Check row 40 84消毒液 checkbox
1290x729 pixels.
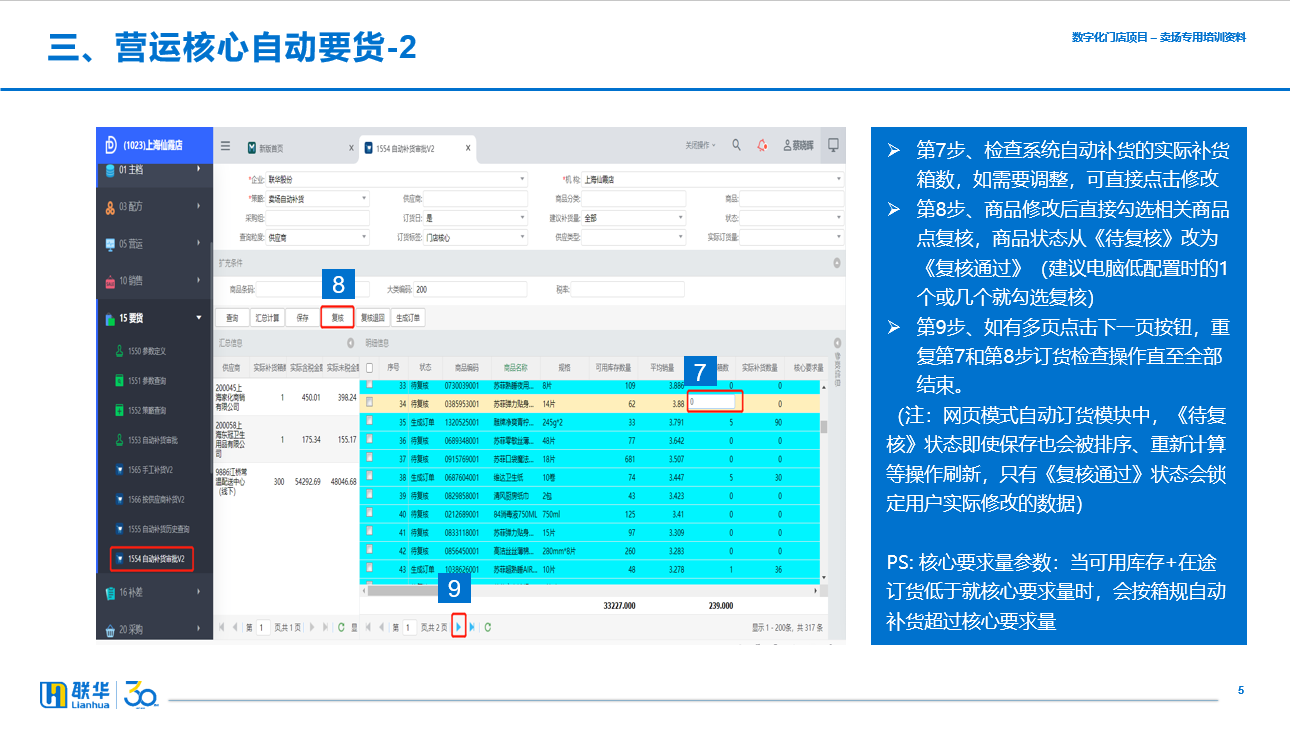(369, 514)
